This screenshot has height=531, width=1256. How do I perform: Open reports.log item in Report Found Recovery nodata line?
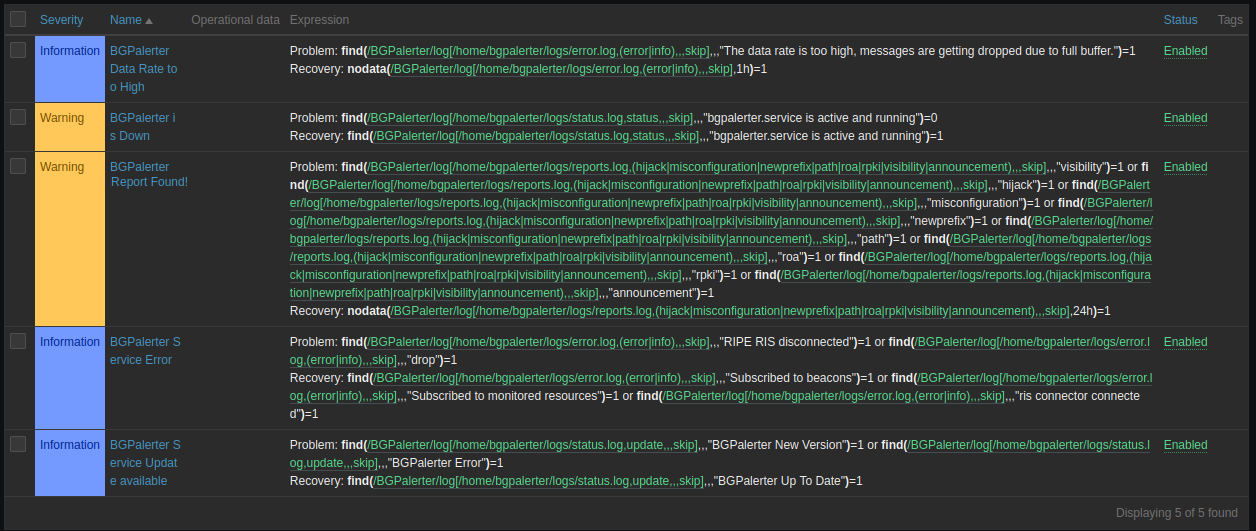(x=731, y=311)
